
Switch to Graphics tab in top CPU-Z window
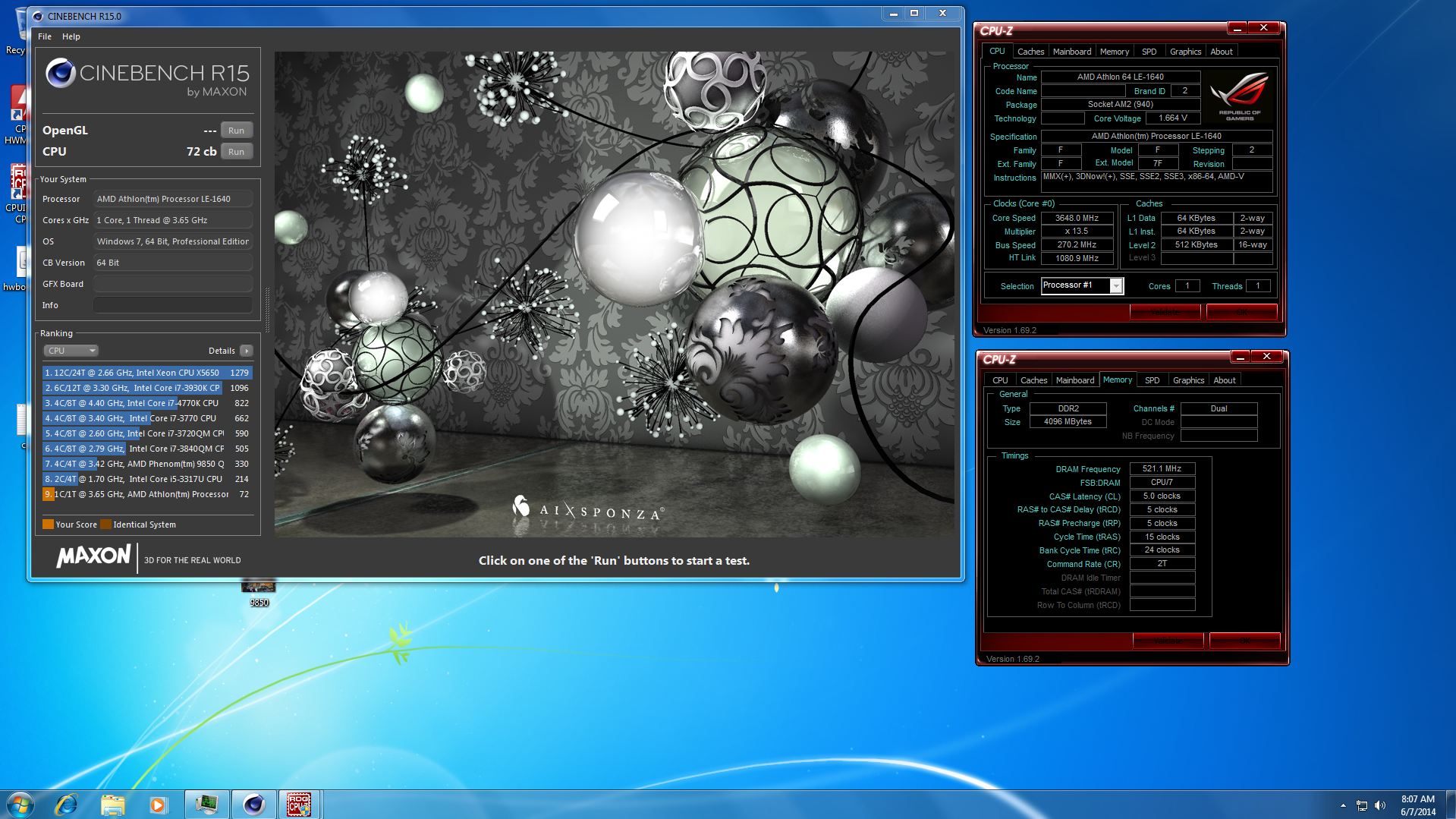pyautogui.click(x=1185, y=52)
